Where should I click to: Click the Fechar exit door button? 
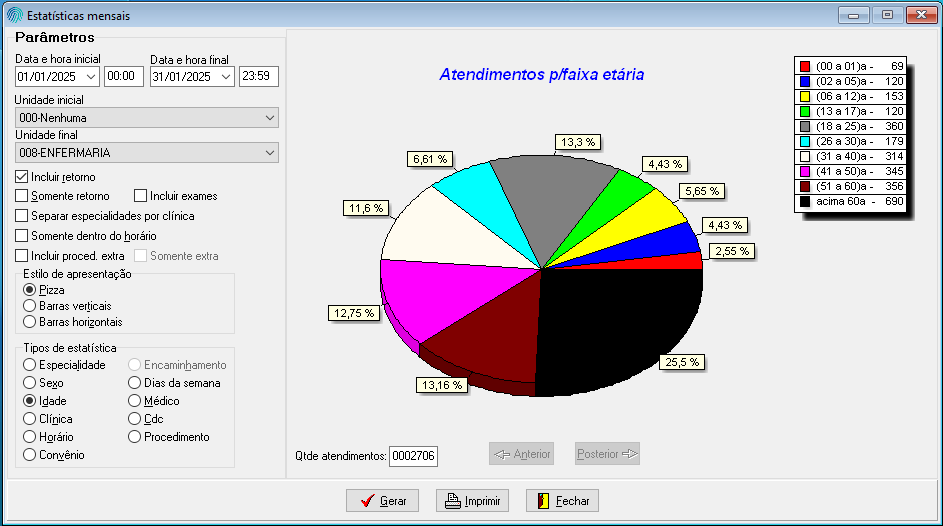pos(562,501)
